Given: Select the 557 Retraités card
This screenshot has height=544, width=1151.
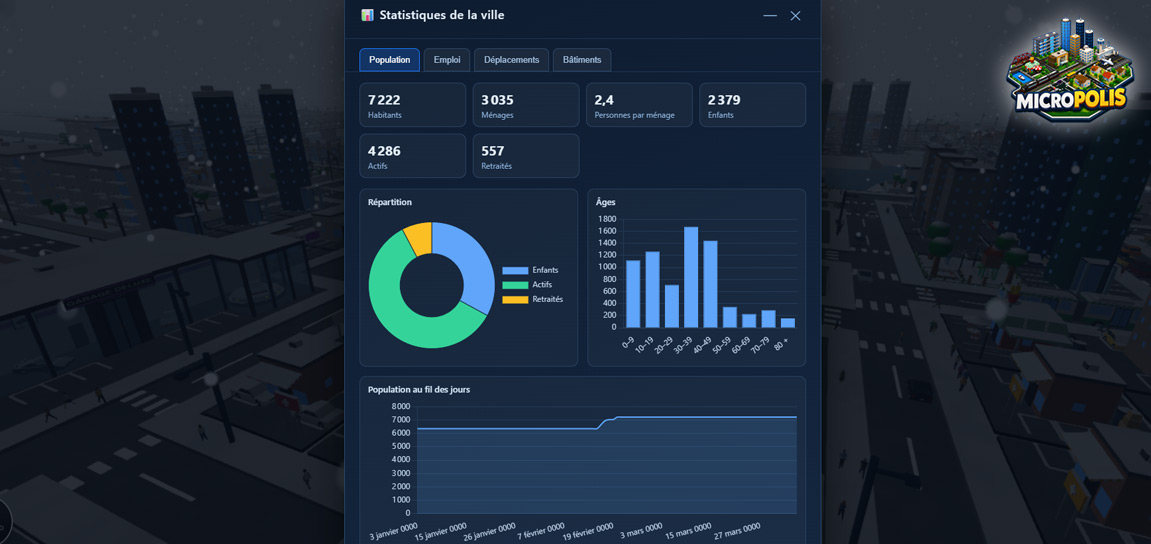Looking at the screenshot, I should [x=526, y=156].
